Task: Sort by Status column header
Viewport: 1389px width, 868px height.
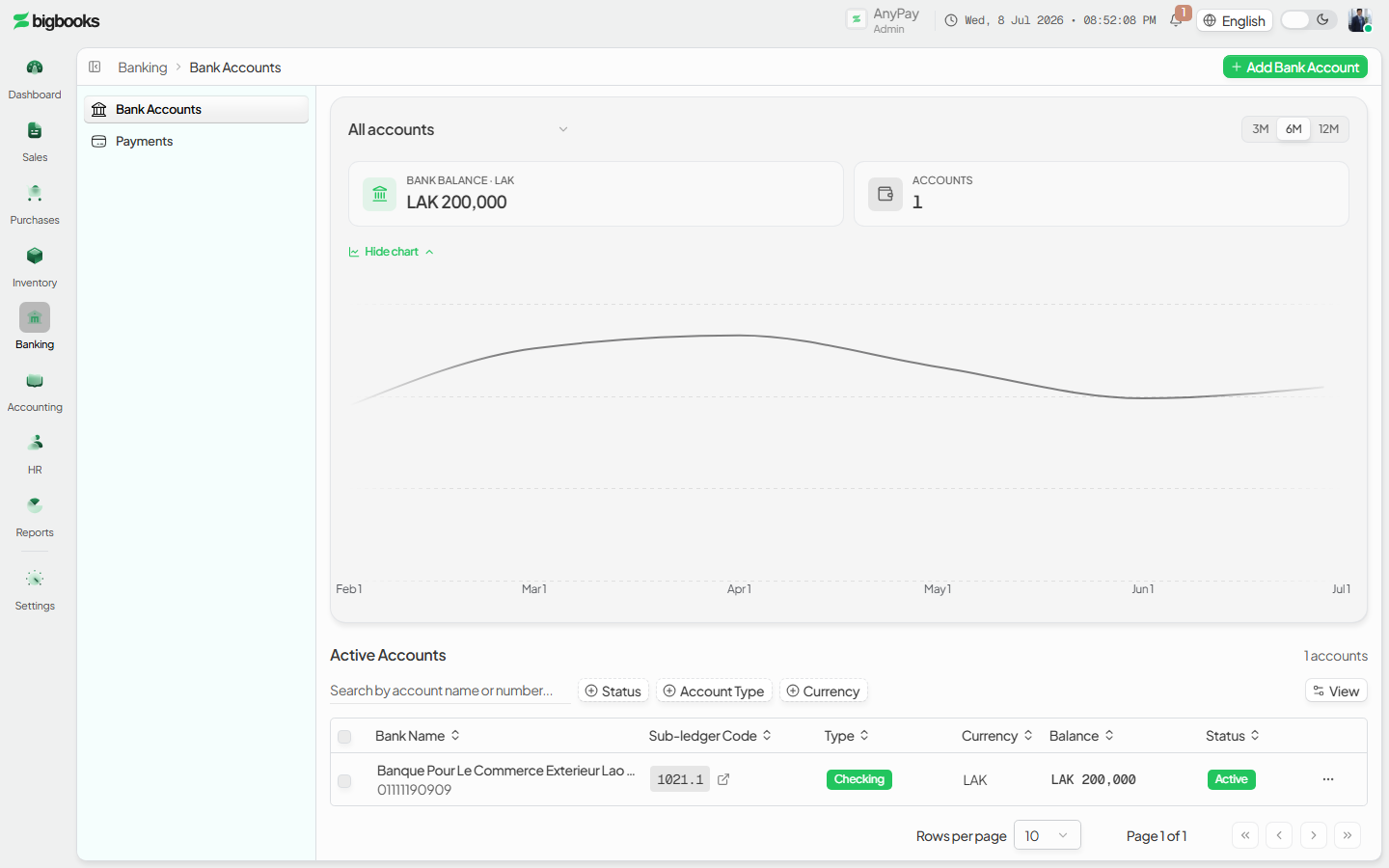Action: [x=1233, y=736]
